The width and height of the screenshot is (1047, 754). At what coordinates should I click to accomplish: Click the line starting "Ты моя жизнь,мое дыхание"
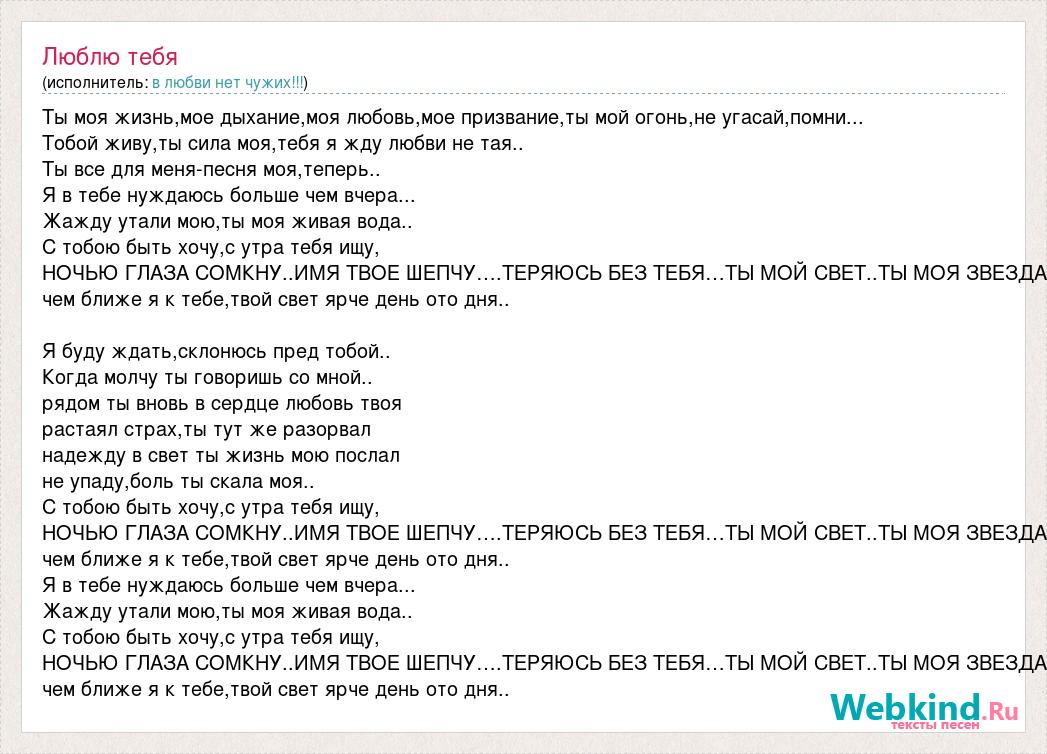[453, 118]
